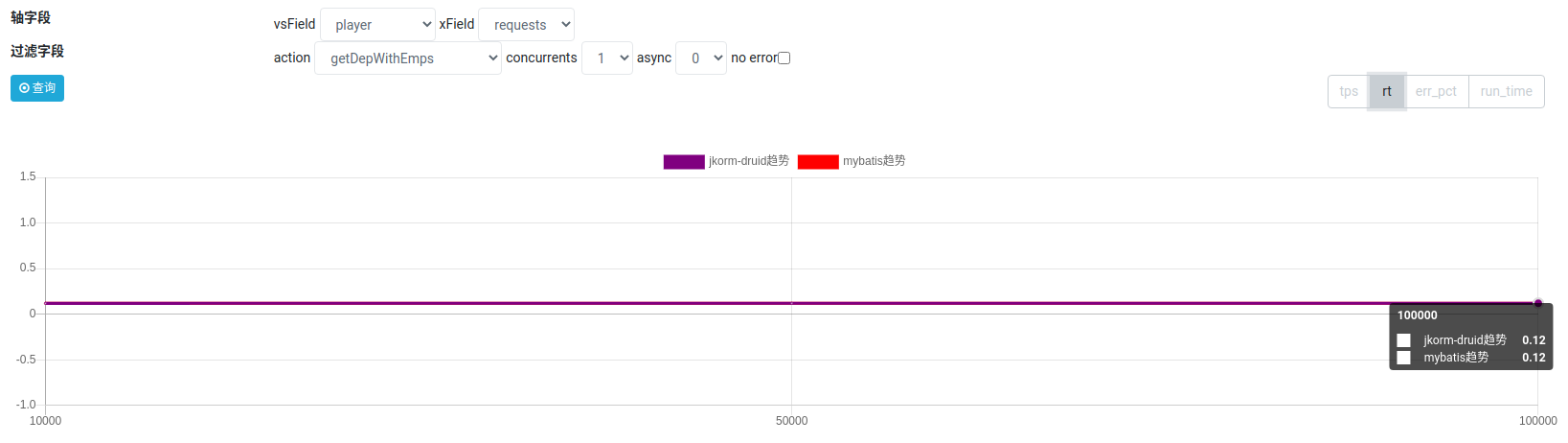Click the 10000 x-axis label
Viewport: 1568px width, 443px height.
(45, 421)
